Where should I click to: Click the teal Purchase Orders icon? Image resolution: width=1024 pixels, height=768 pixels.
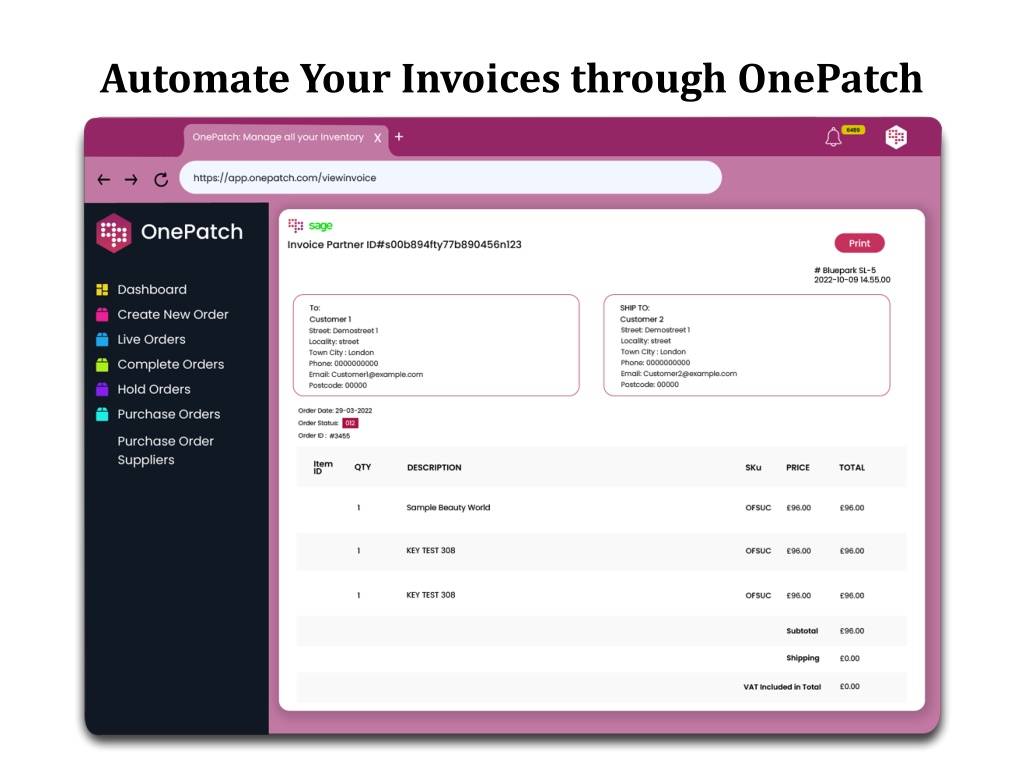coord(102,414)
